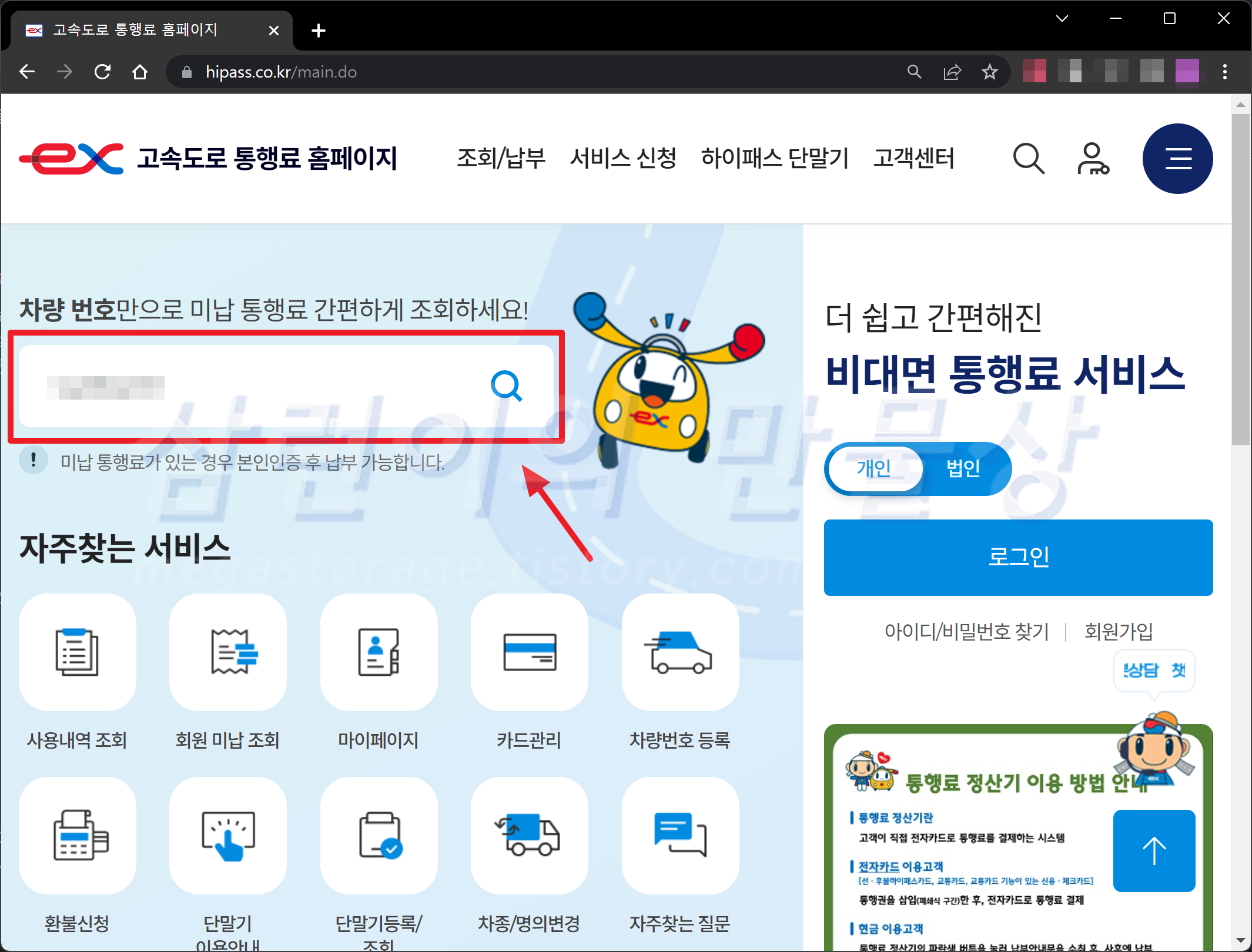Open the 마이페이지 profile icon

(x=379, y=652)
